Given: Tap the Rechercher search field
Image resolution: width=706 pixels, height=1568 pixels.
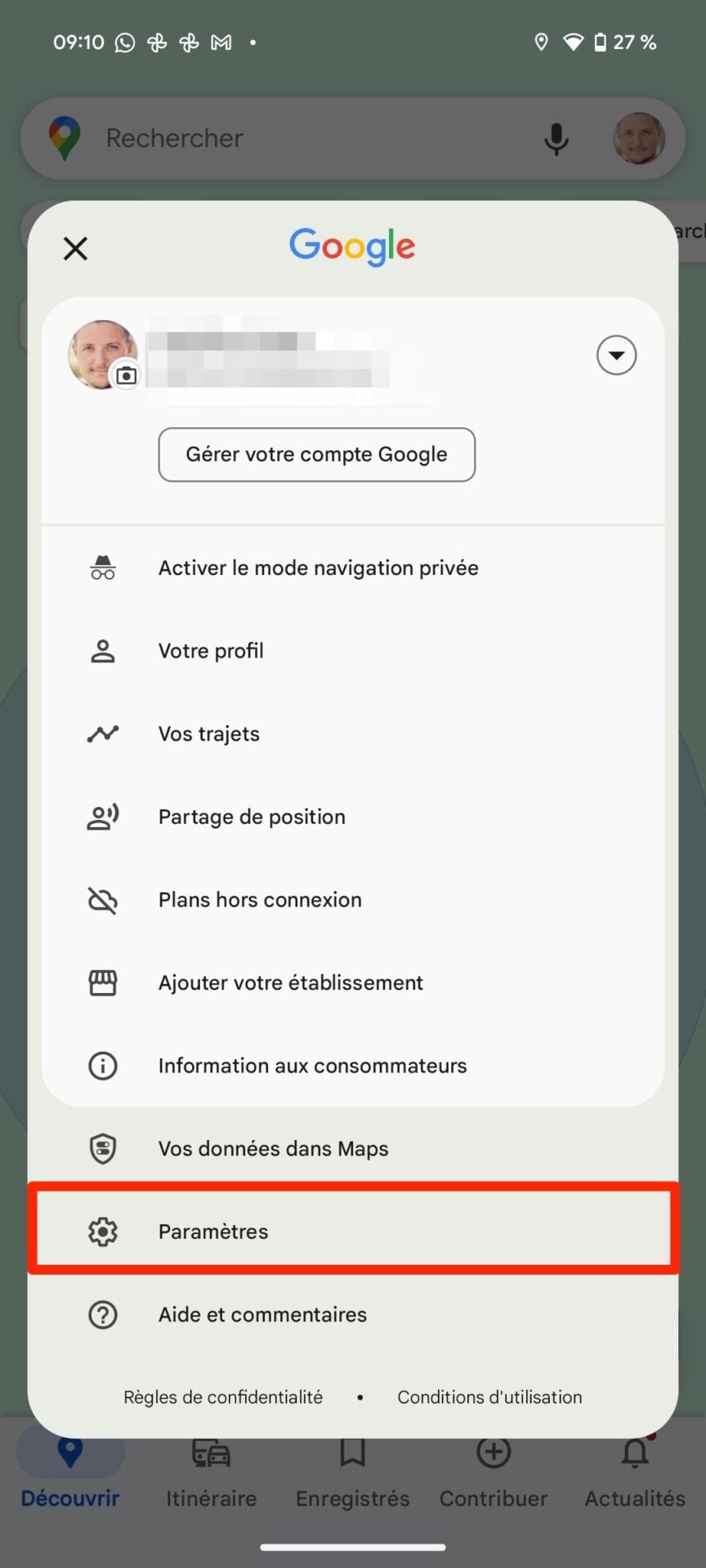Looking at the screenshot, I should point(311,139).
